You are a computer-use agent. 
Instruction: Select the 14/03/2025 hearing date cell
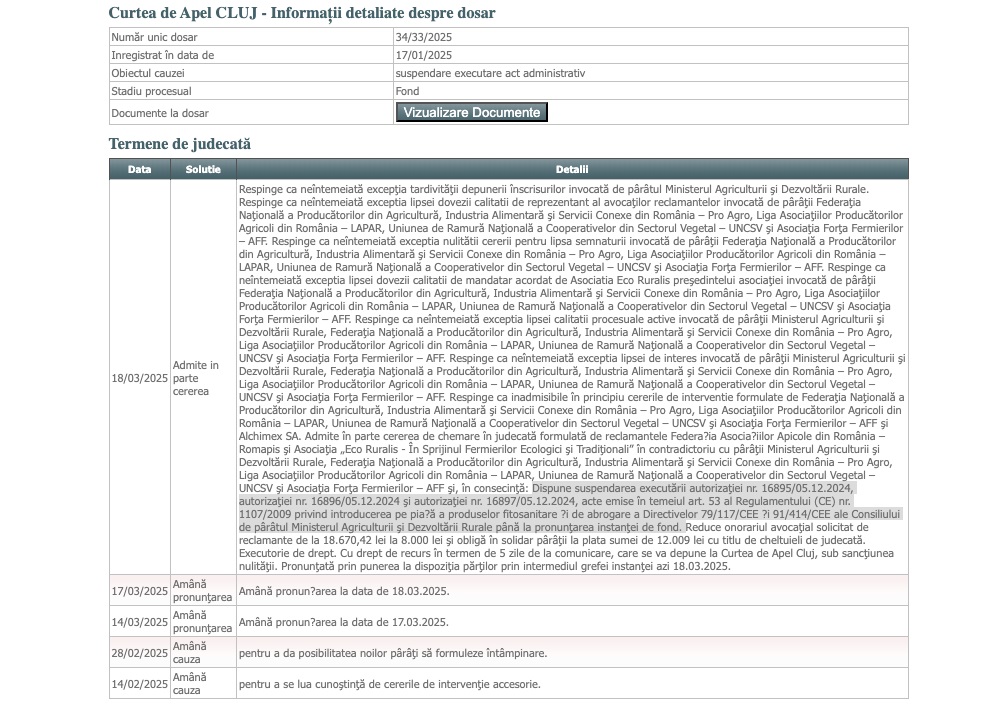coord(140,621)
